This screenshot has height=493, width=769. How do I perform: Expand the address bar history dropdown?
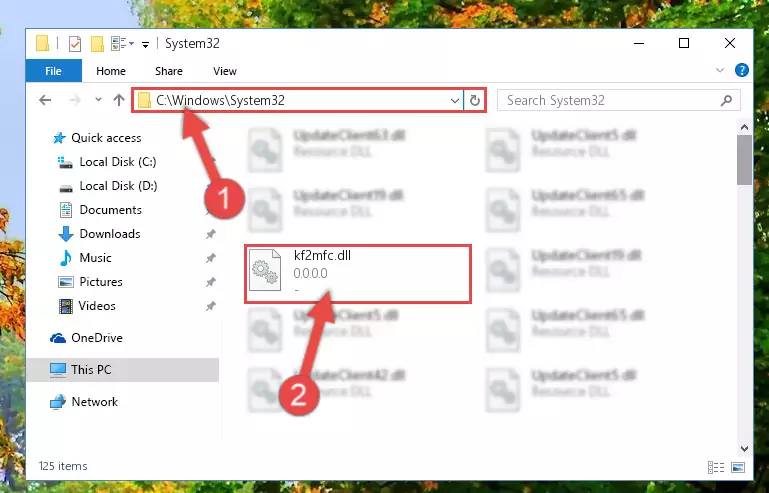coord(455,101)
